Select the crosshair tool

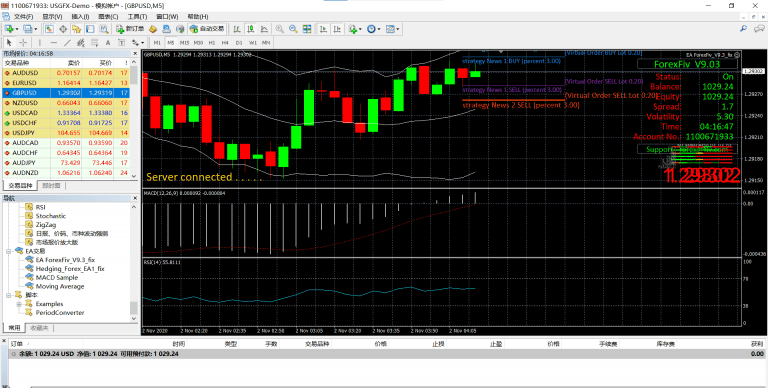[x=23, y=43]
